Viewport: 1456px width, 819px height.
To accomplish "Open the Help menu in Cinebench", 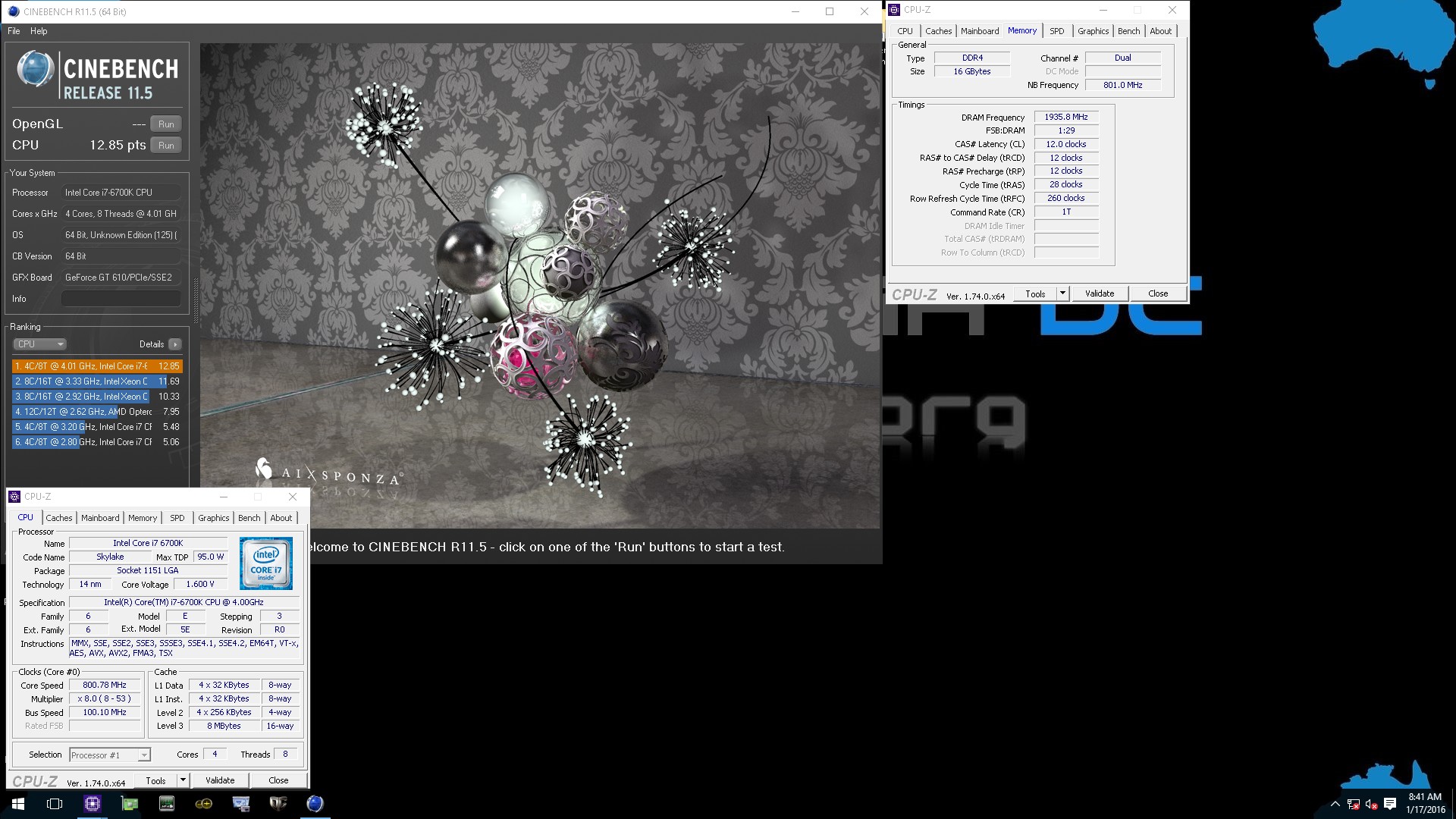I will [x=39, y=31].
